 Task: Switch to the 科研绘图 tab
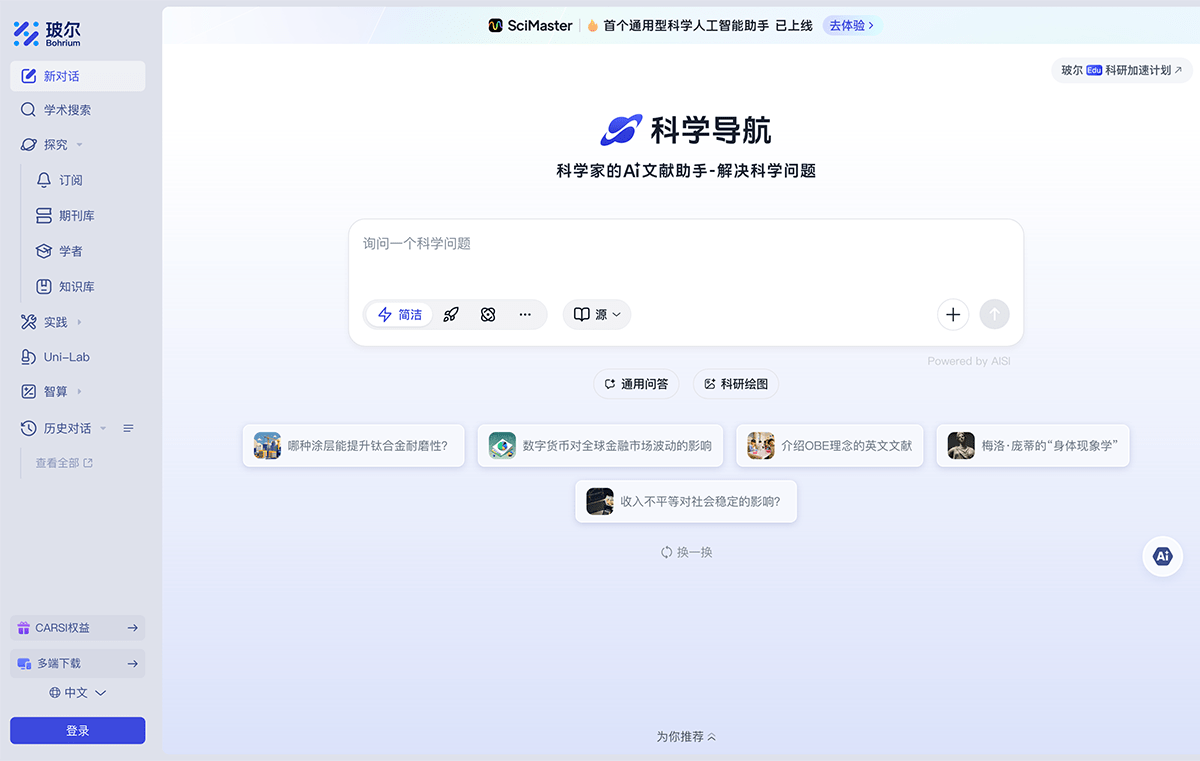(736, 383)
